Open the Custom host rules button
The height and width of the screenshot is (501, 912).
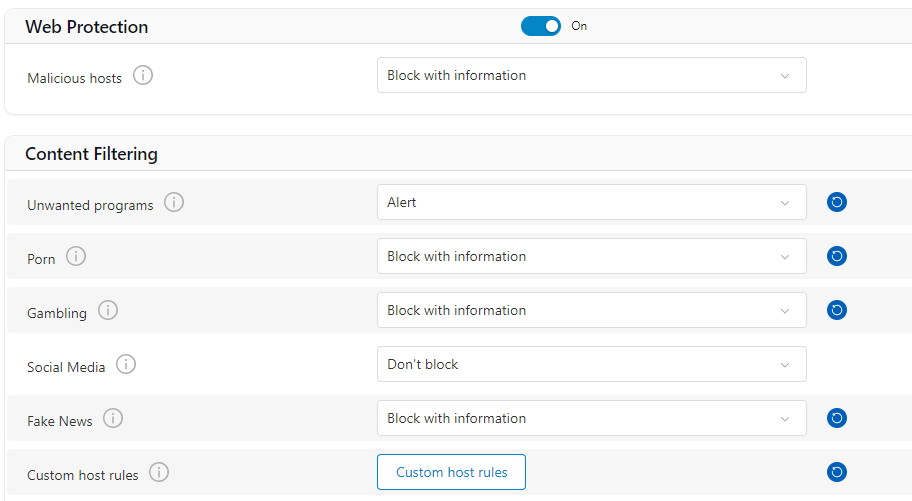pyautogui.click(x=451, y=472)
